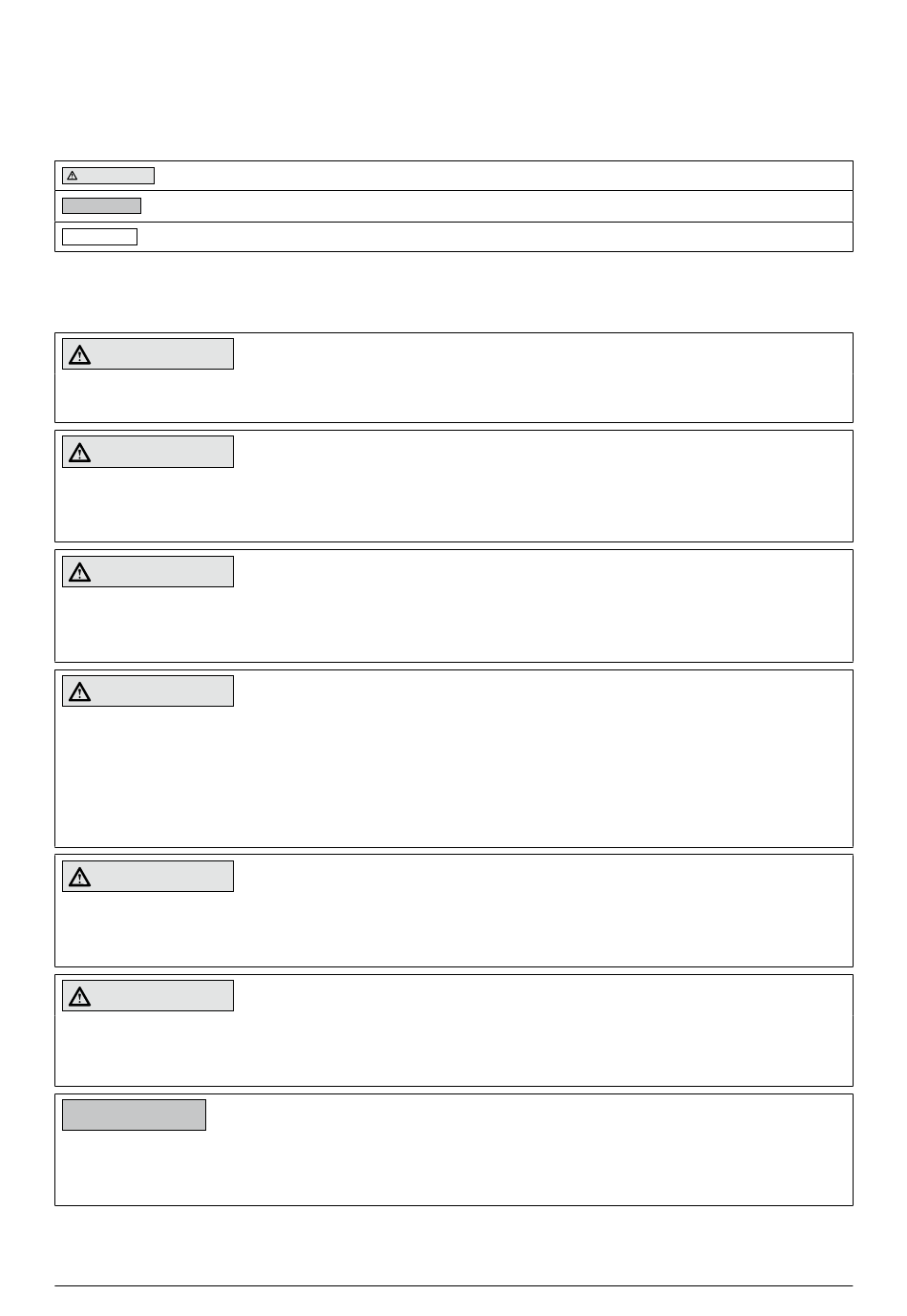Screen dimensions: 907x1316
Task: Click the dark gray label in the legend's second row
Action: tap(101, 205)
